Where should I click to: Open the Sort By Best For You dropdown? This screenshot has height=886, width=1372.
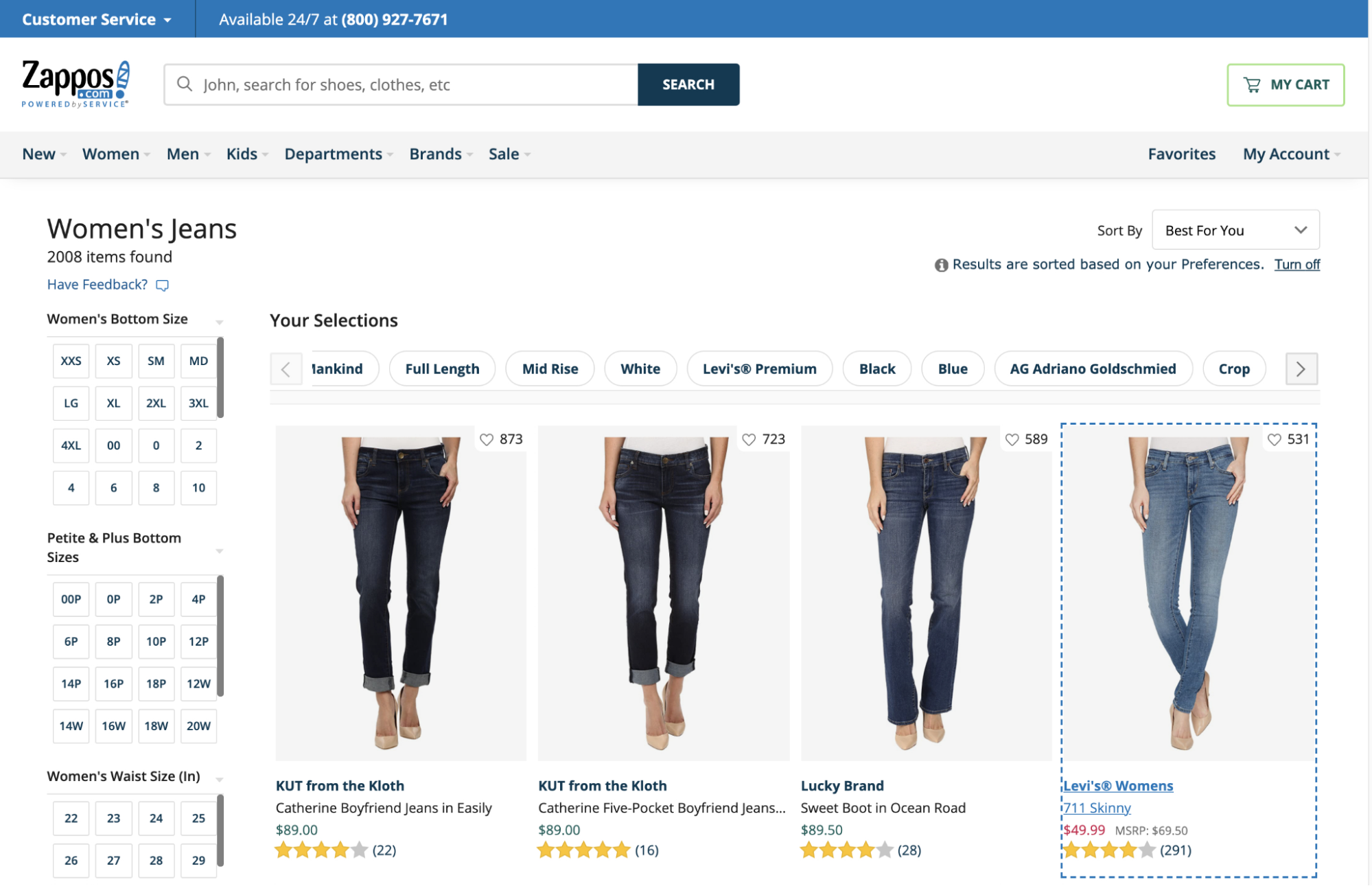point(1235,231)
